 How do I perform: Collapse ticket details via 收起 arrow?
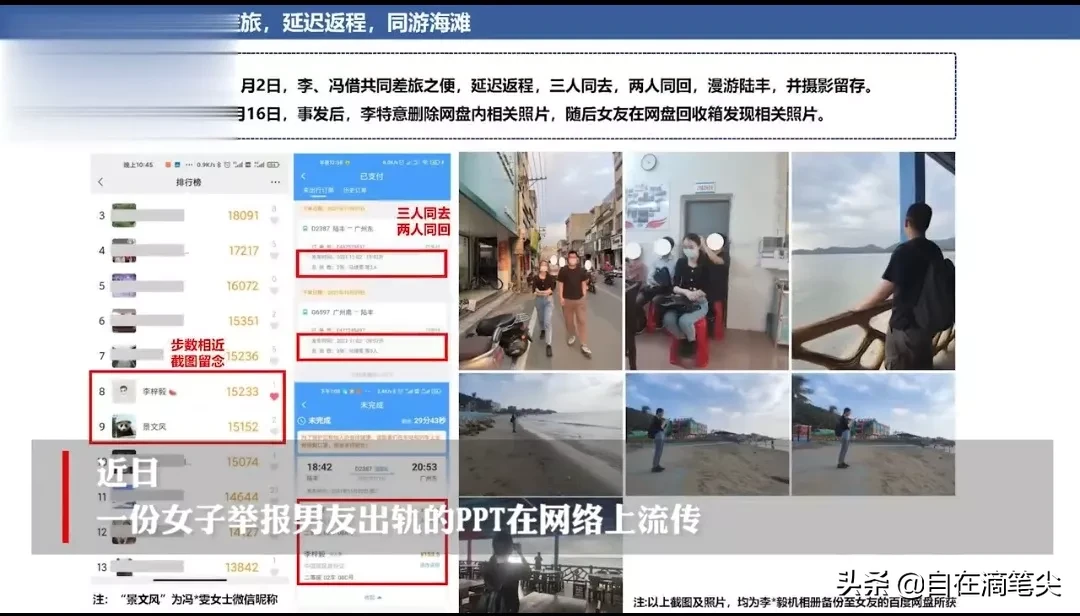(x=373, y=597)
